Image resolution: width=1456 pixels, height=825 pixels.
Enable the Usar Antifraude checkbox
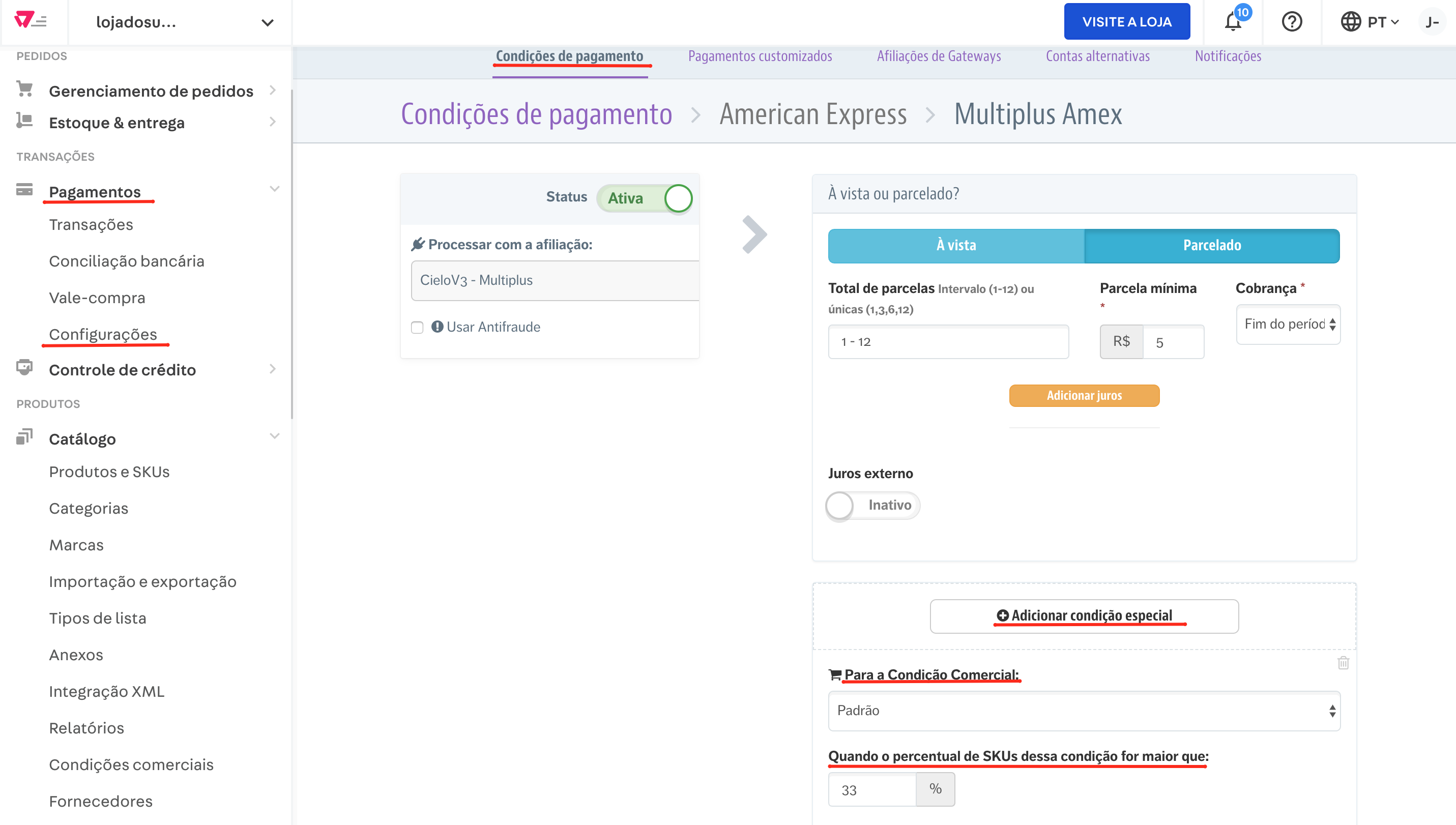click(418, 327)
